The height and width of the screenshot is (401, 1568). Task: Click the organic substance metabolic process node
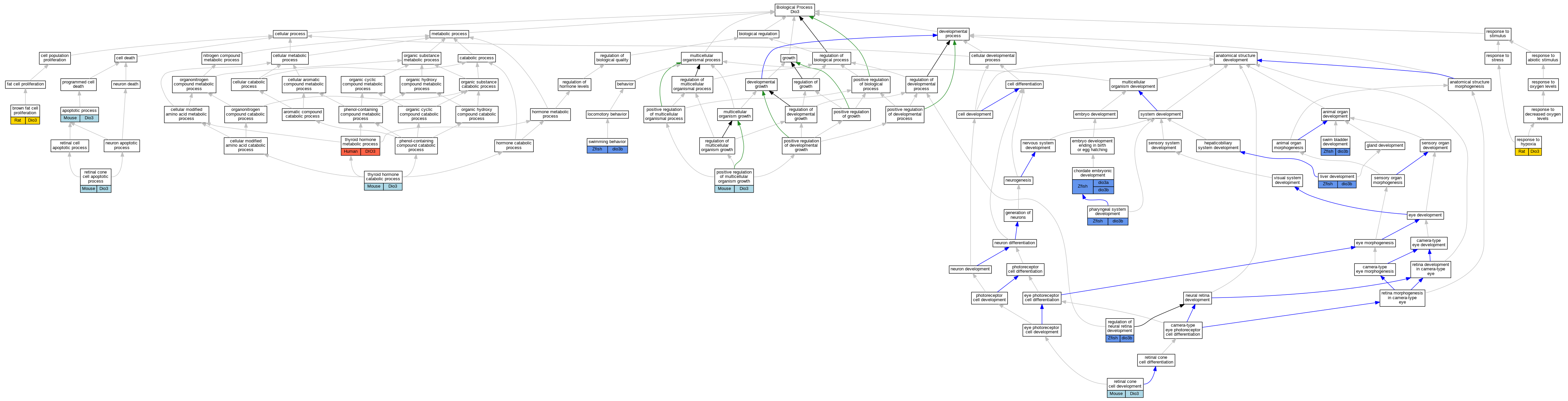[x=421, y=58]
